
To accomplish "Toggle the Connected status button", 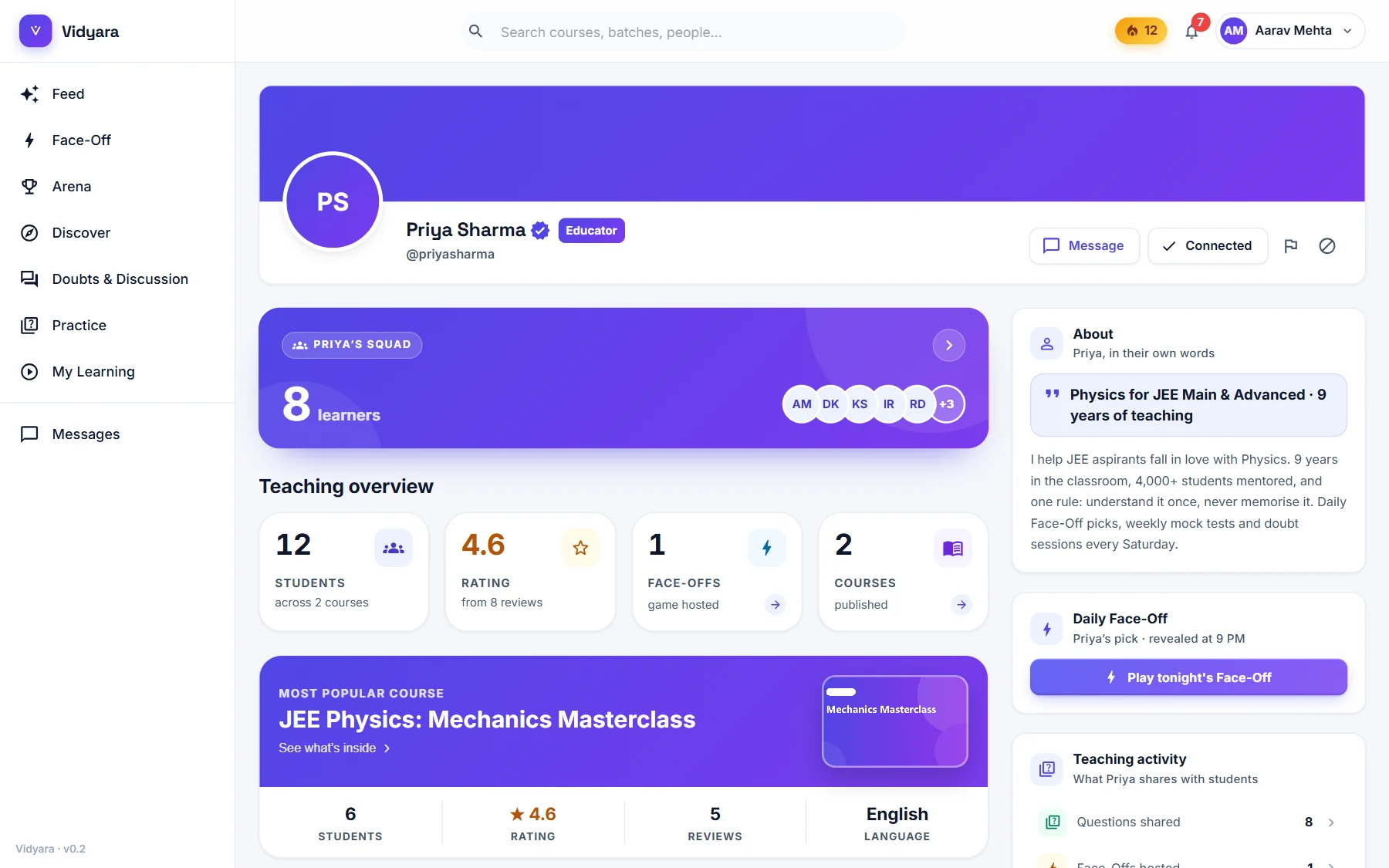I will [x=1208, y=246].
